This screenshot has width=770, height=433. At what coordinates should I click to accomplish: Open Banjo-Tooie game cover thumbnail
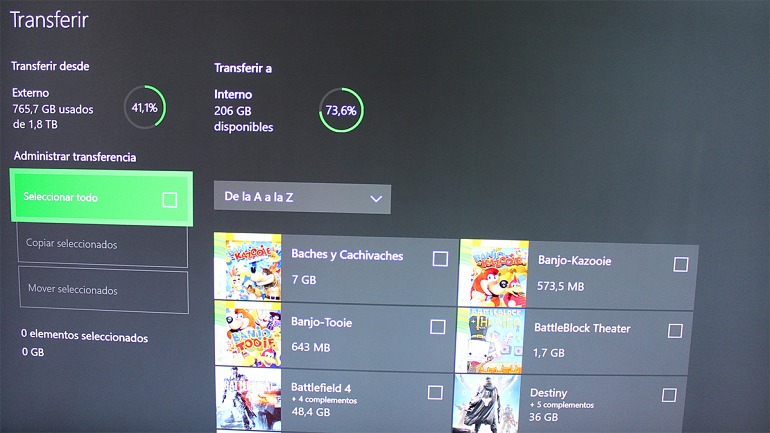click(x=248, y=334)
